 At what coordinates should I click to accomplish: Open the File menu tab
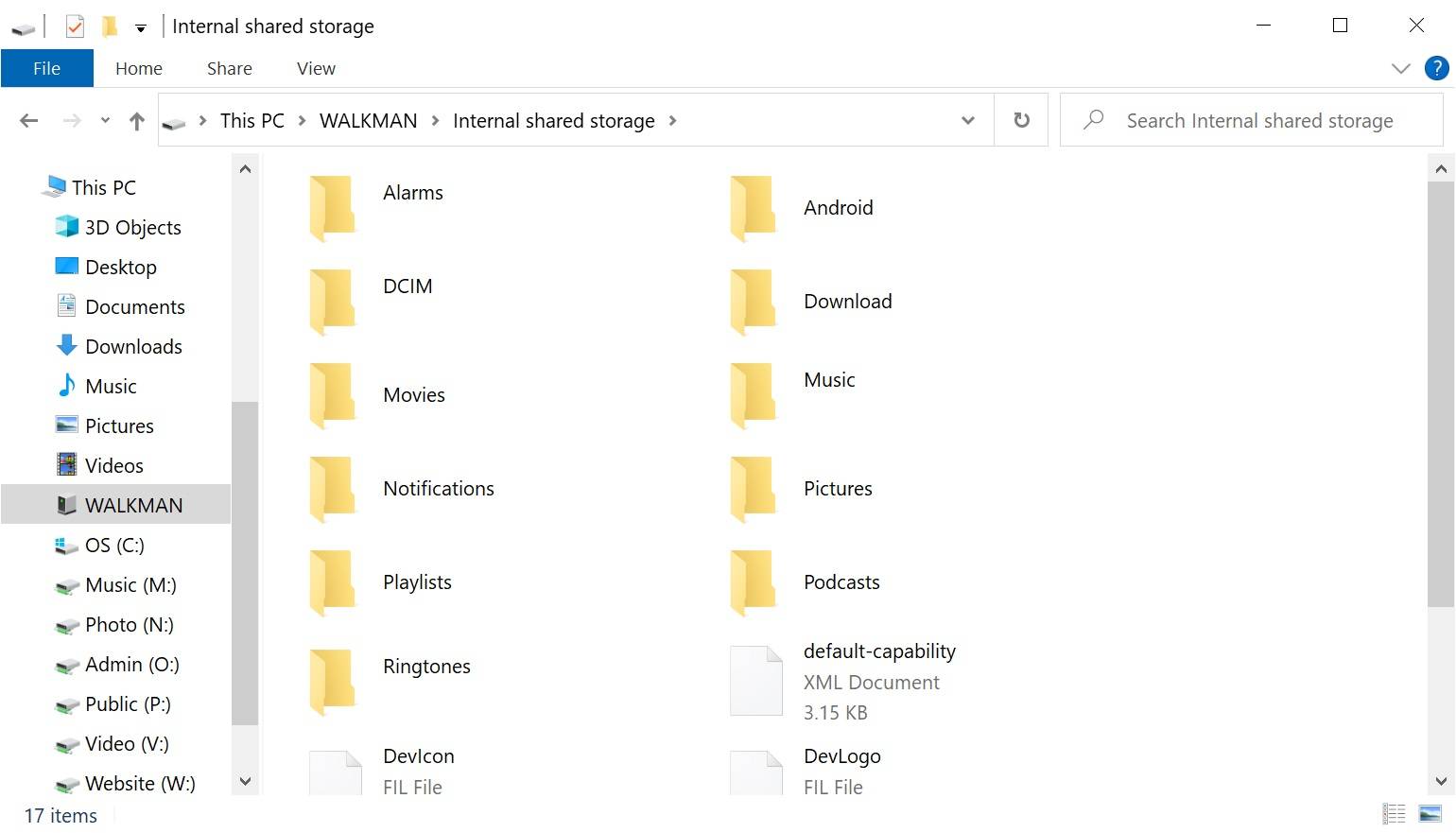pos(47,68)
